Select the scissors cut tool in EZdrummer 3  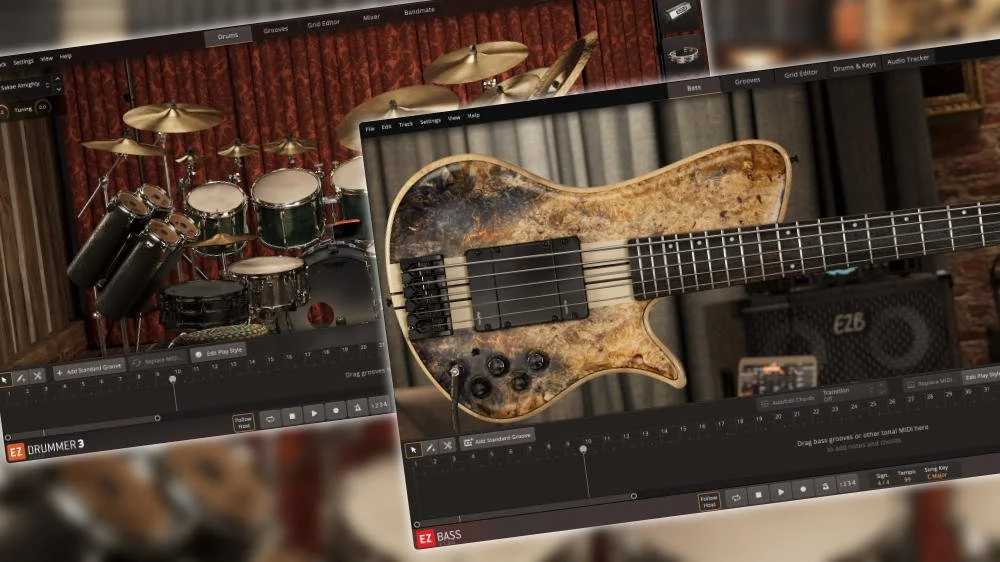tap(38, 376)
